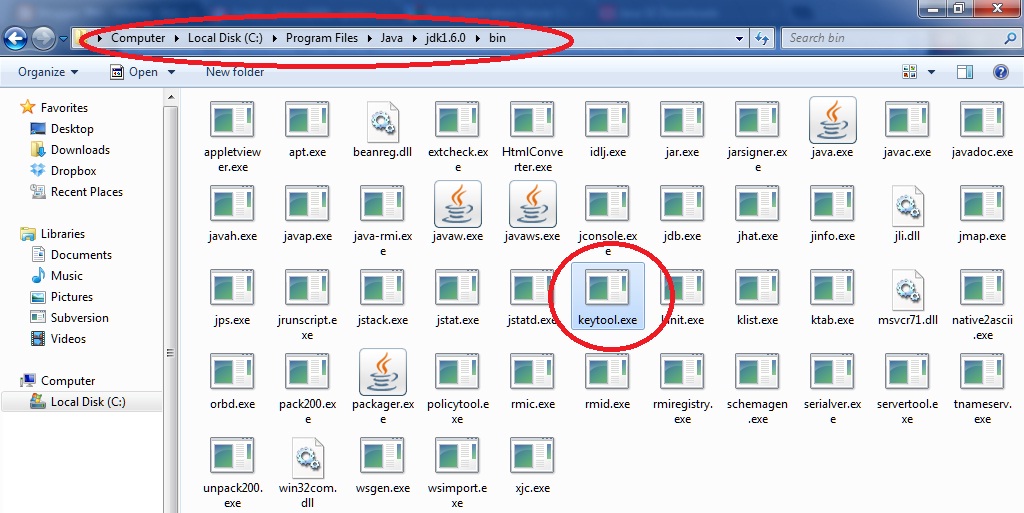Screen dimensions: 1024x513
Task: Click Java in the address breadcrumb
Action: click(392, 38)
